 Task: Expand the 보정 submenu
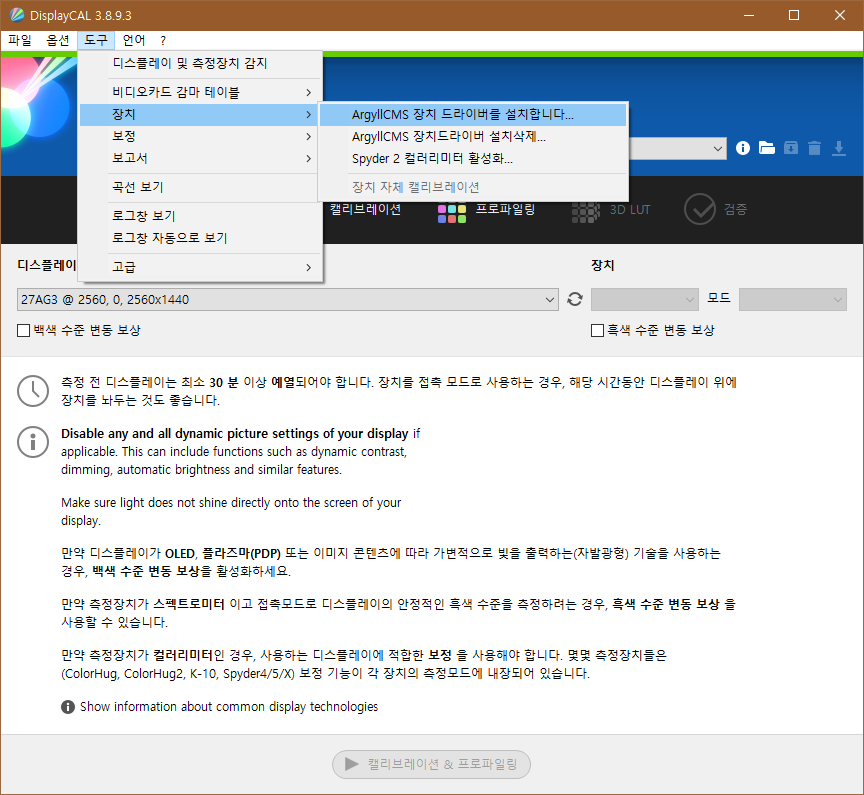(x=198, y=136)
